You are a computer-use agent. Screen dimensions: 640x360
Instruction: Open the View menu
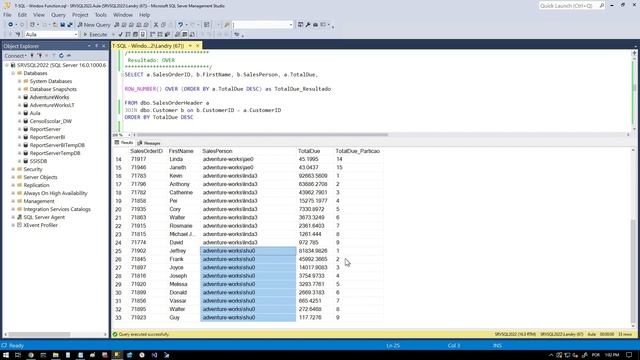(39, 15)
